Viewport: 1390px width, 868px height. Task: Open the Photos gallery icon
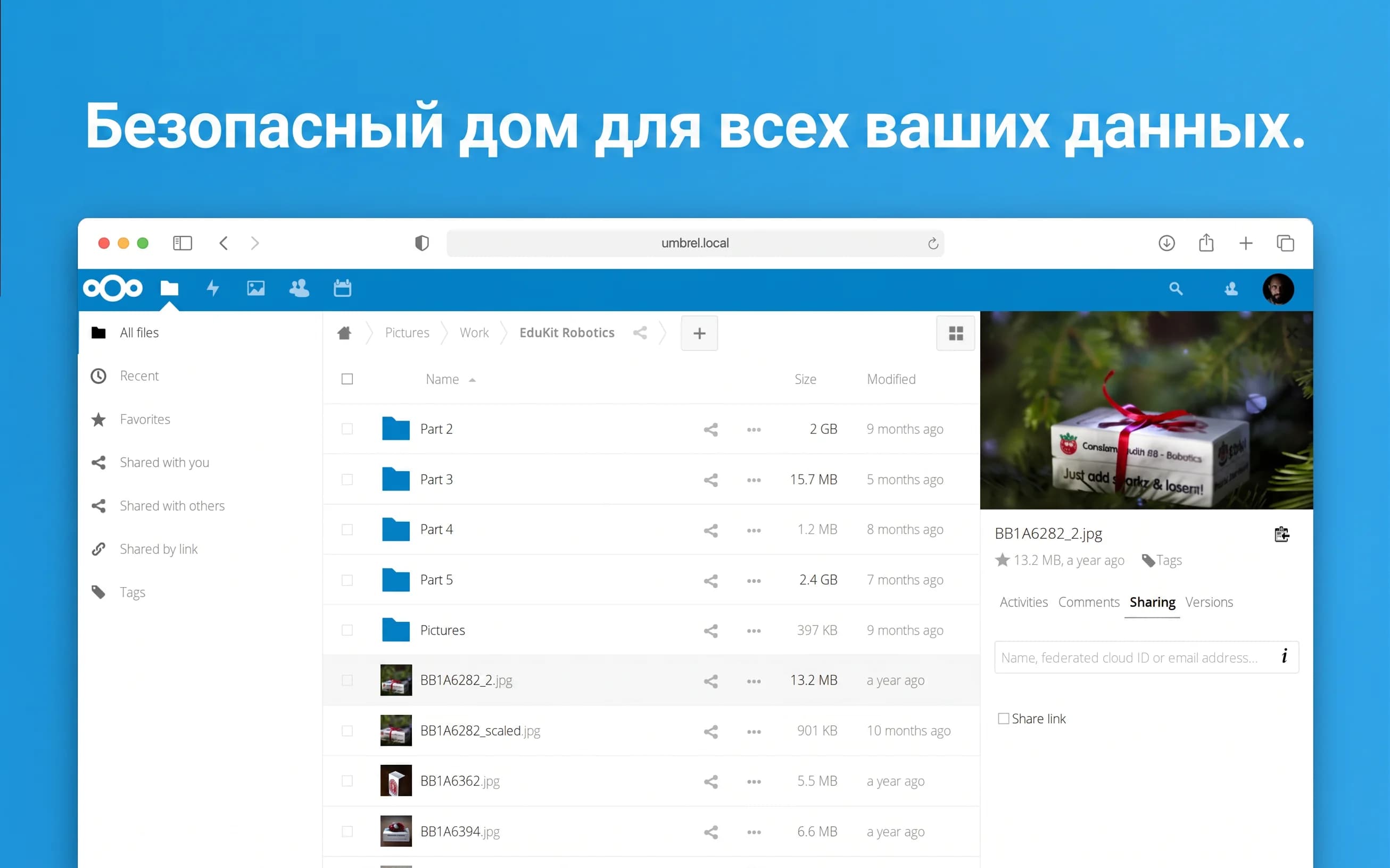tap(255, 288)
